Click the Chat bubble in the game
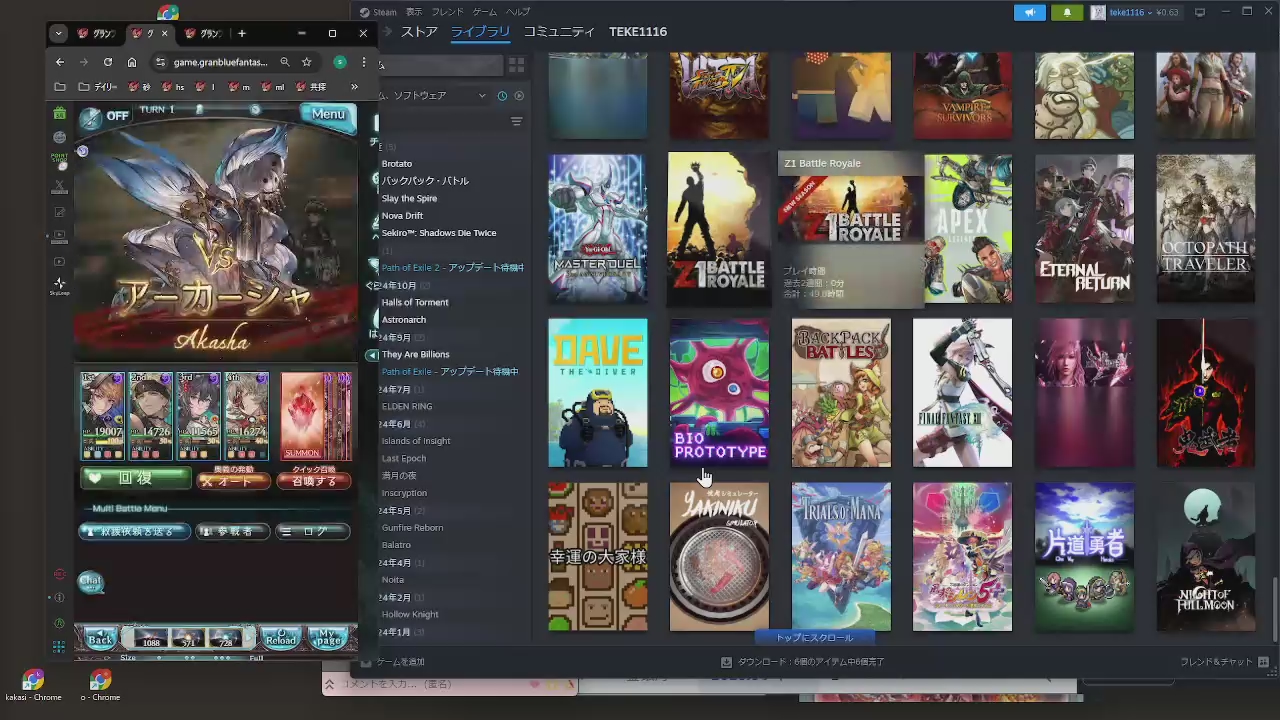 91,581
